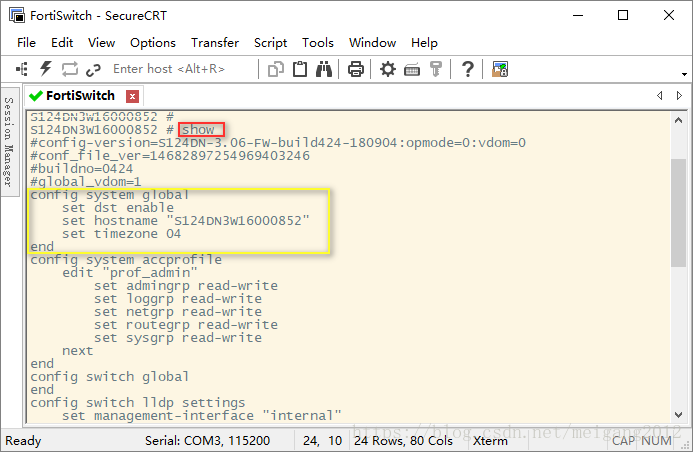Viewport: 693px width, 452px height.
Task: Open the toolbar overflow options arrow
Action: (684, 74)
